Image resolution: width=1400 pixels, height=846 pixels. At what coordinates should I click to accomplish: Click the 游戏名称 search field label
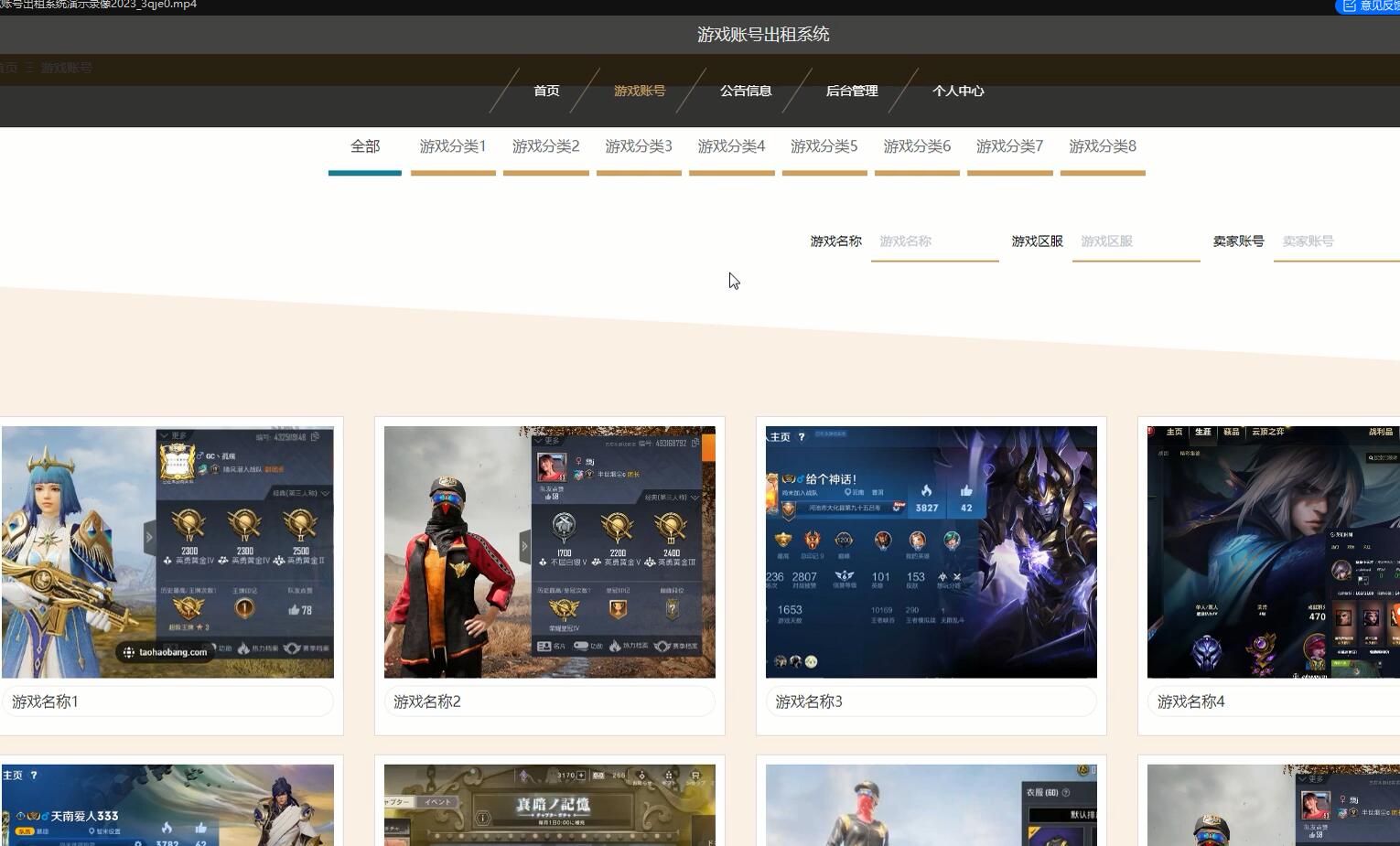[x=836, y=241]
